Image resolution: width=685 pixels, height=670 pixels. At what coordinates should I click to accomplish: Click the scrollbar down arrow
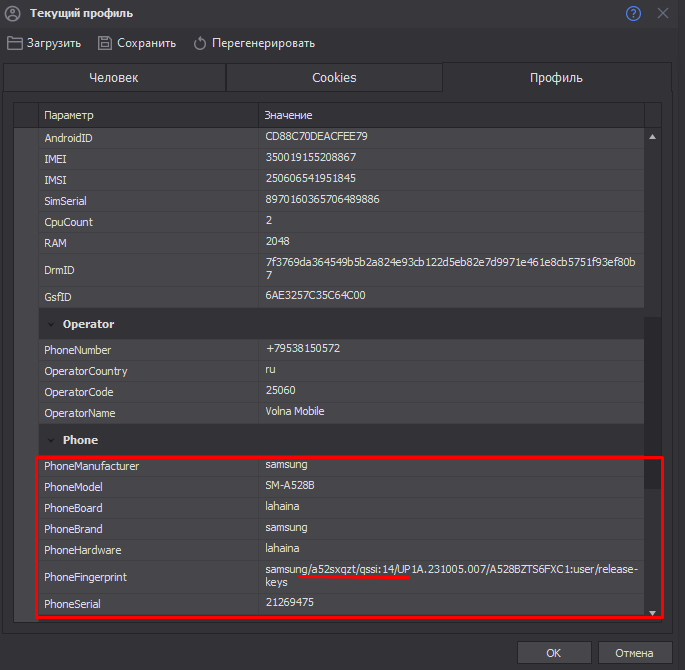click(652, 613)
